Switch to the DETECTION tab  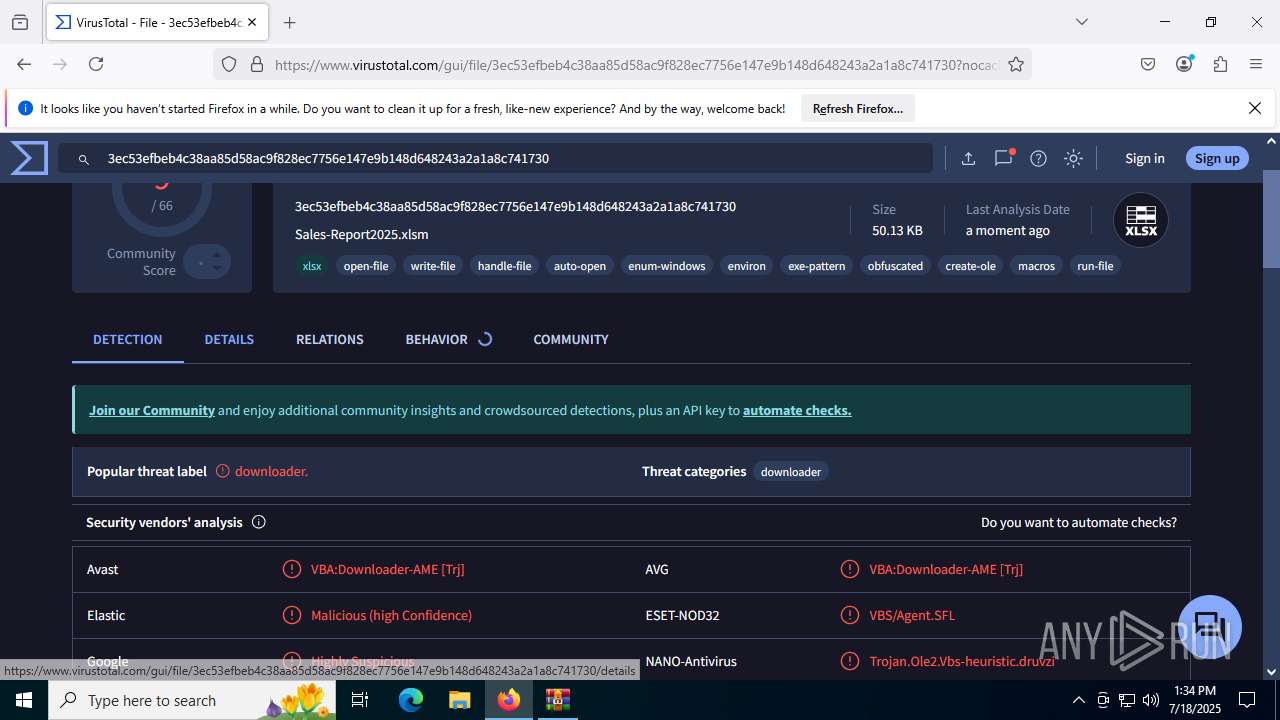(127, 339)
